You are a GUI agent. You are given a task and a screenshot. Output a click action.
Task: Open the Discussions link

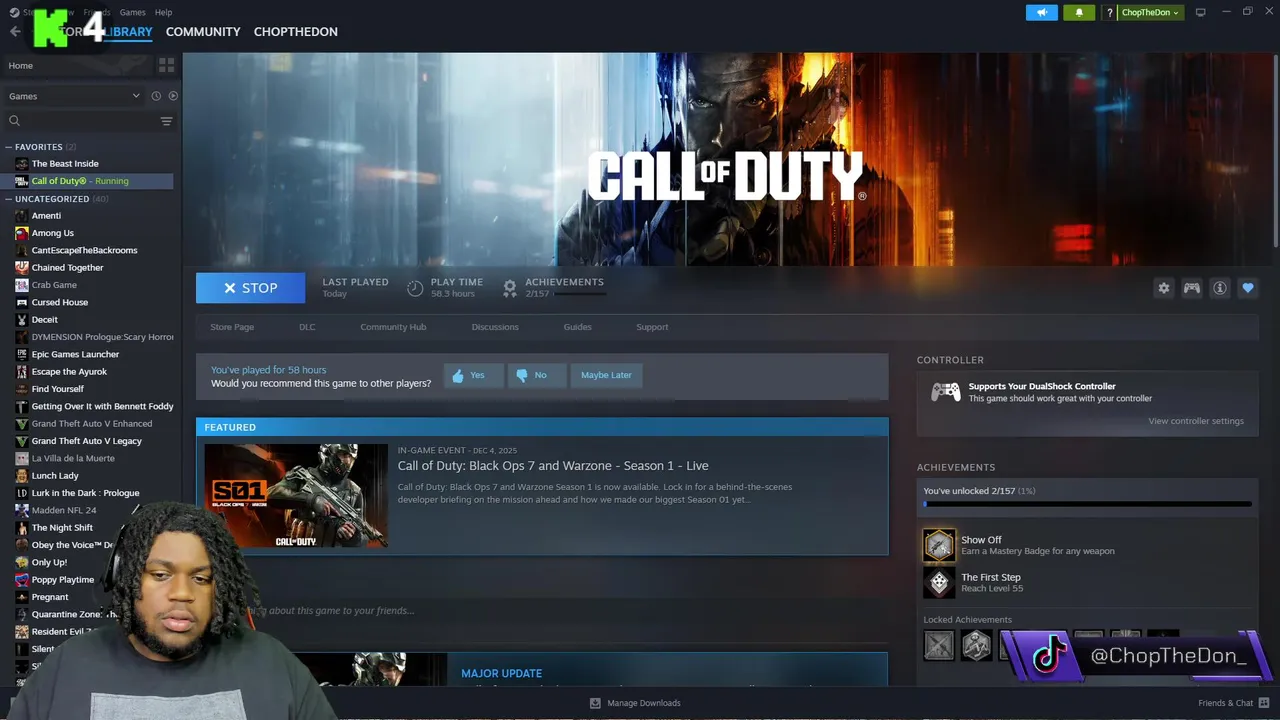[x=495, y=327]
